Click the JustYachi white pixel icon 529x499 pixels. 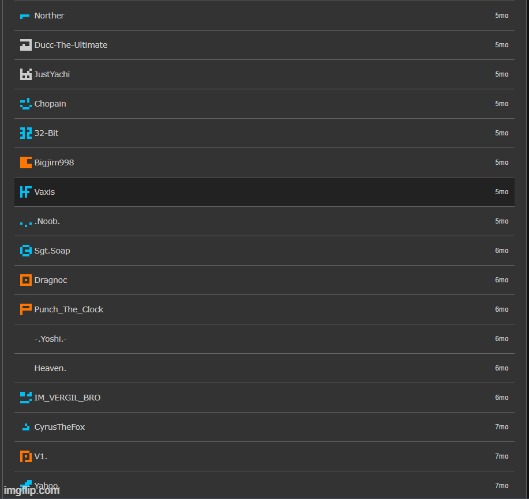tap(26, 74)
